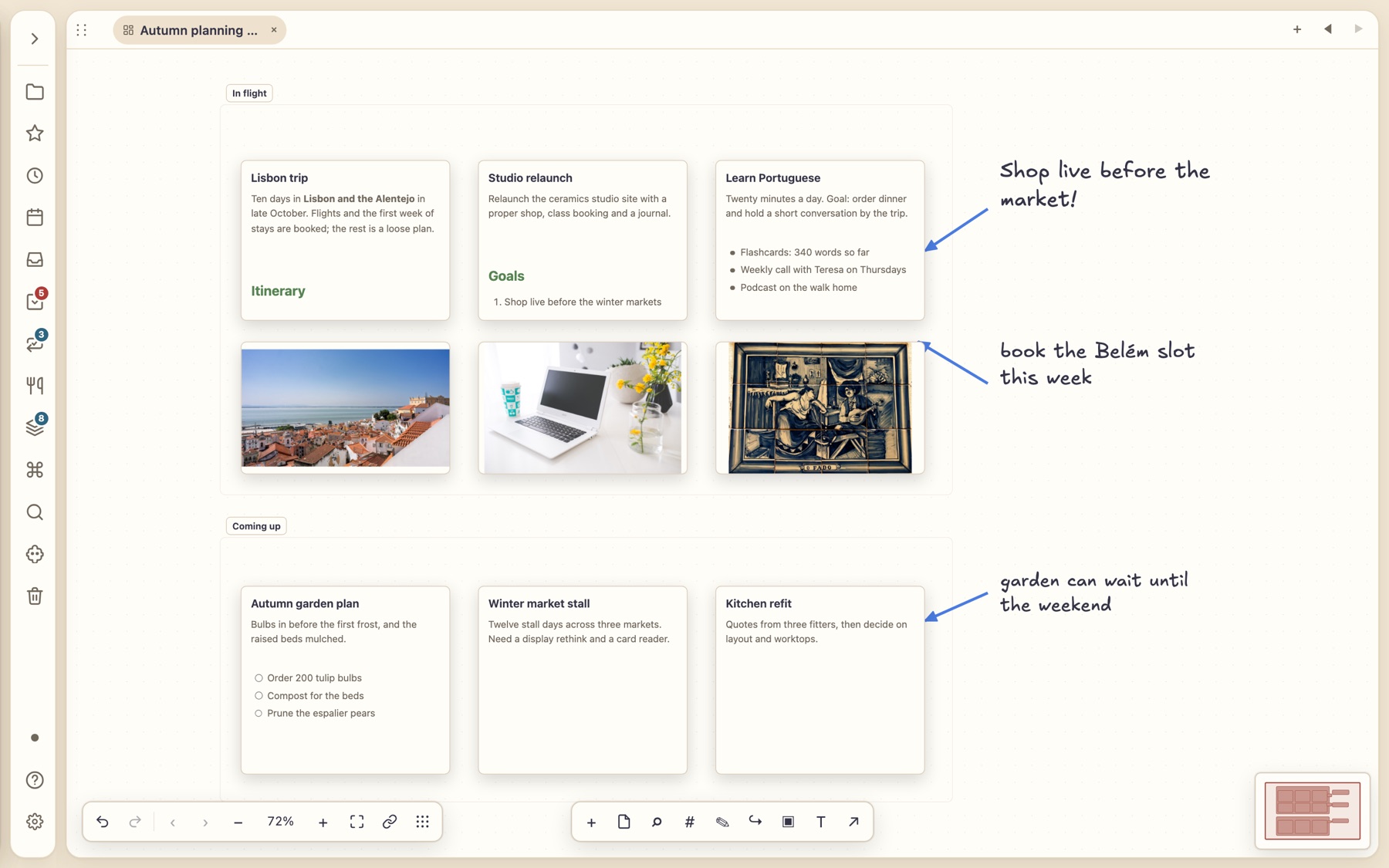
Task: Open the calendar icon in sidebar
Action: coord(35,218)
